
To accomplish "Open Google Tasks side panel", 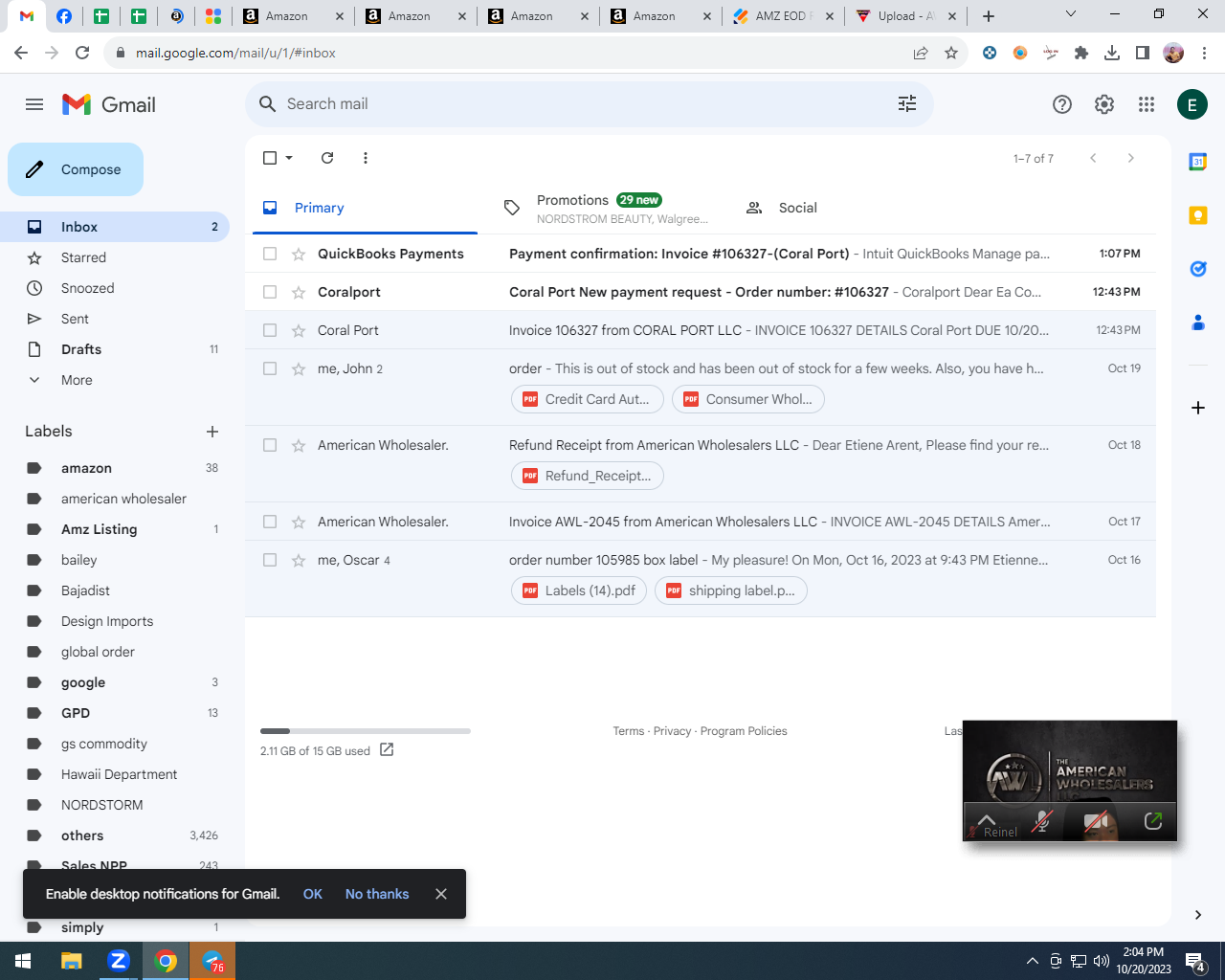I will click(x=1198, y=269).
